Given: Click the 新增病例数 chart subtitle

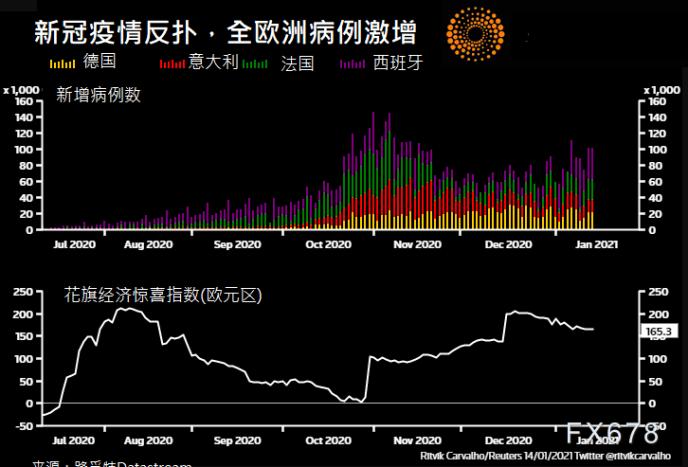Looking at the screenshot, I should pos(98,95).
